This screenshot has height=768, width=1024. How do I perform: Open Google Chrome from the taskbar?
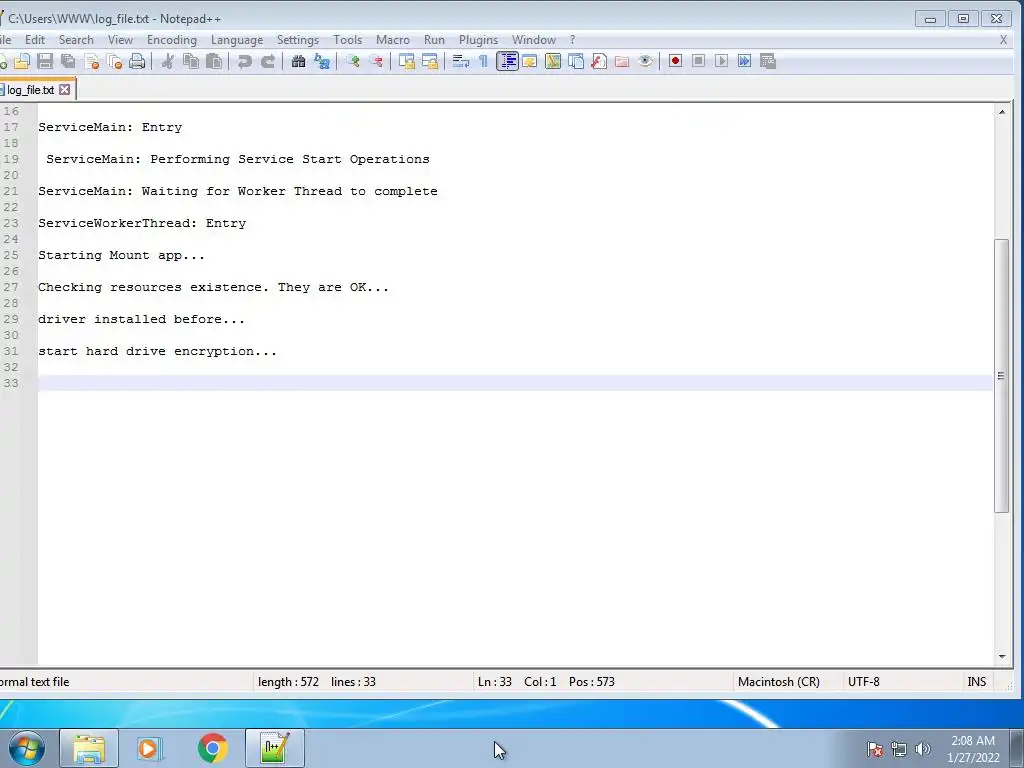[212, 748]
